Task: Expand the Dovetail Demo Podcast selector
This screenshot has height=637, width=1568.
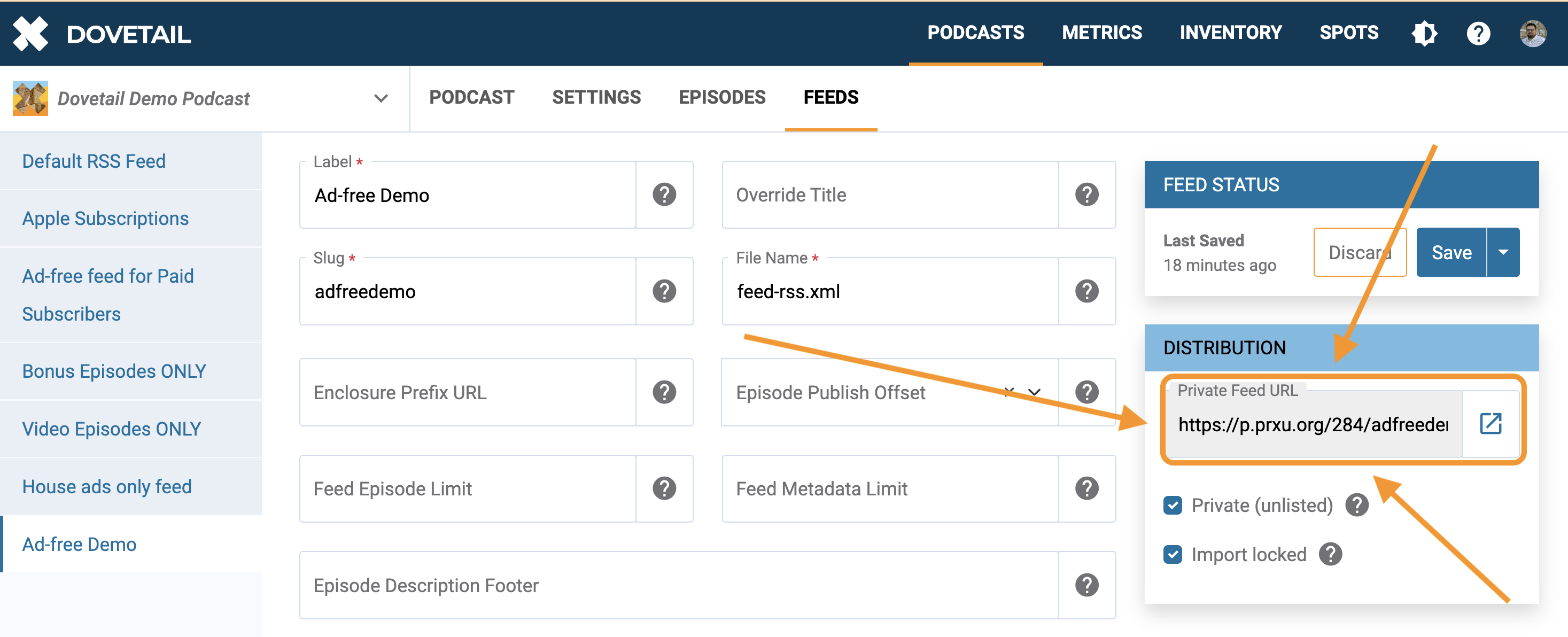Action: pos(381,98)
